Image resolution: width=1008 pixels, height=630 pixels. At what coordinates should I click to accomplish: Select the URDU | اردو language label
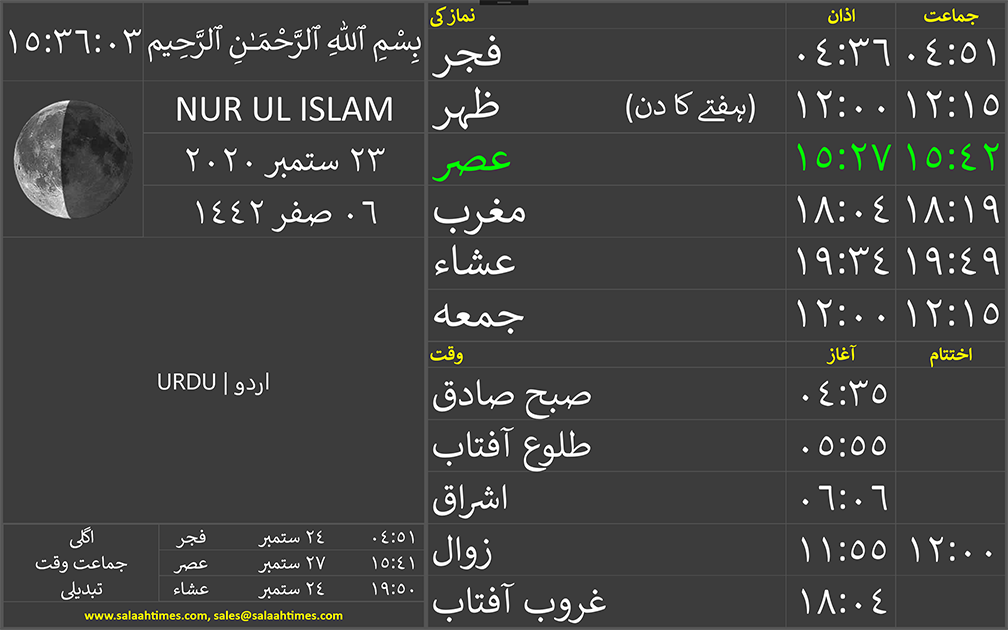213,383
